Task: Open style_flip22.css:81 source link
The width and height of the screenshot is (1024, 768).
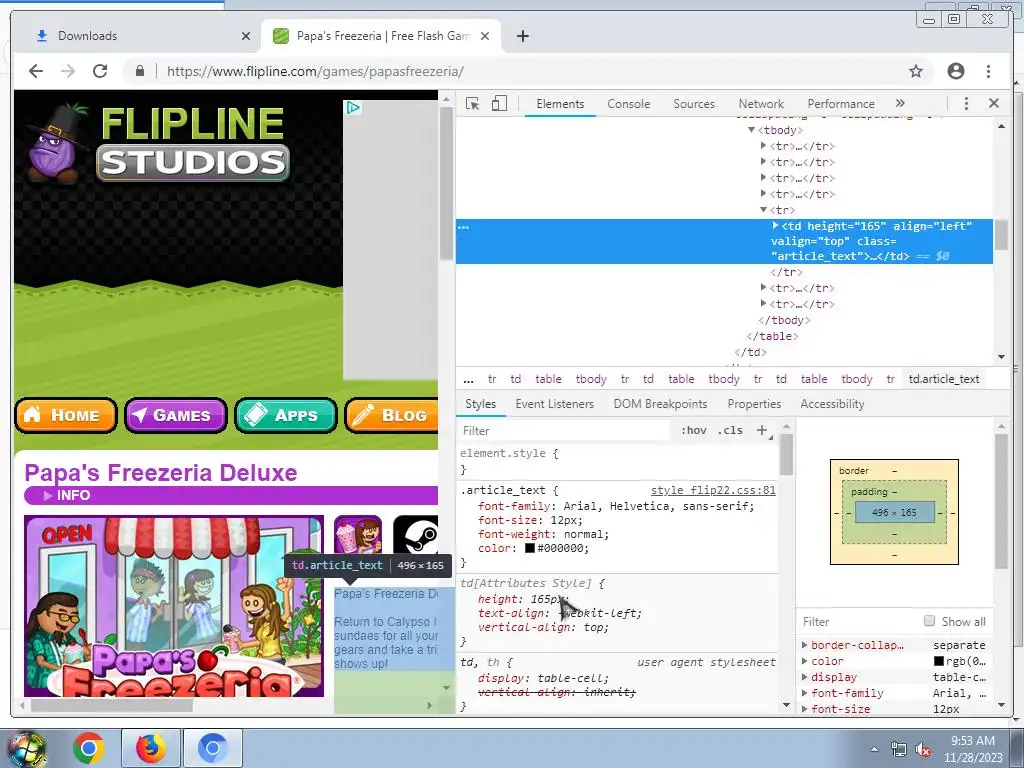Action: pos(713,490)
